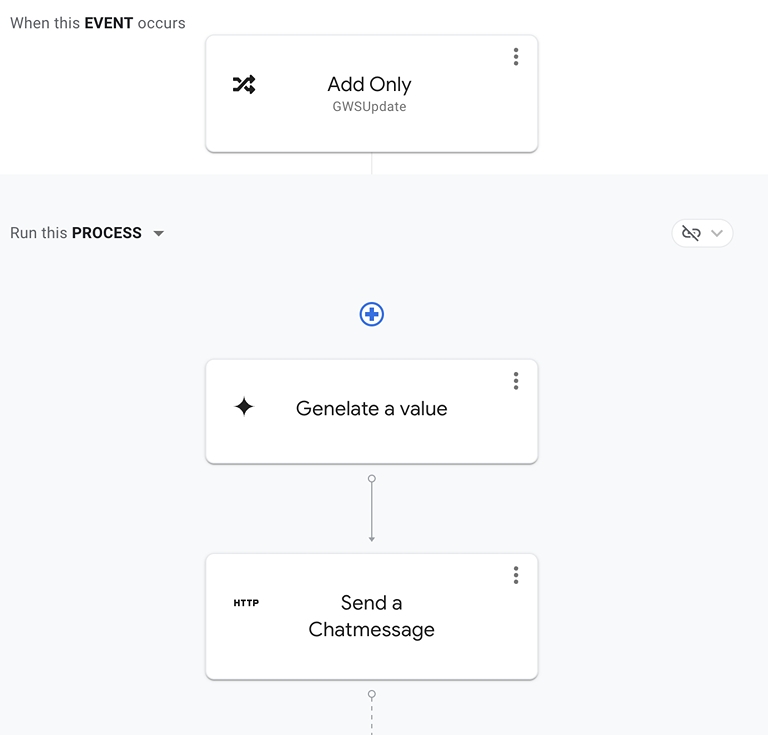Click the GWSUpdate table label
Viewport: 768px width, 735px height.
click(x=369, y=107)
